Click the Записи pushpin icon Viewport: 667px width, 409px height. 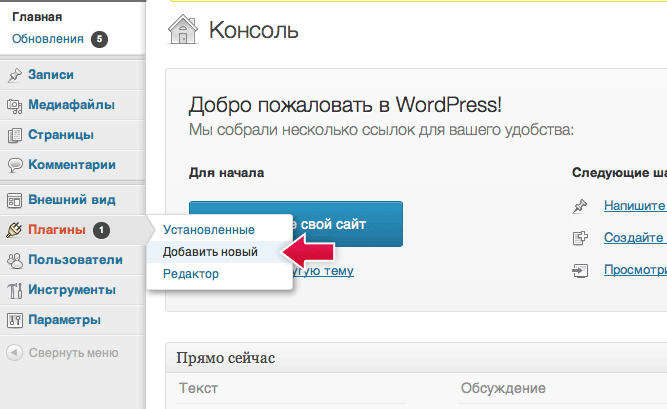15,75
